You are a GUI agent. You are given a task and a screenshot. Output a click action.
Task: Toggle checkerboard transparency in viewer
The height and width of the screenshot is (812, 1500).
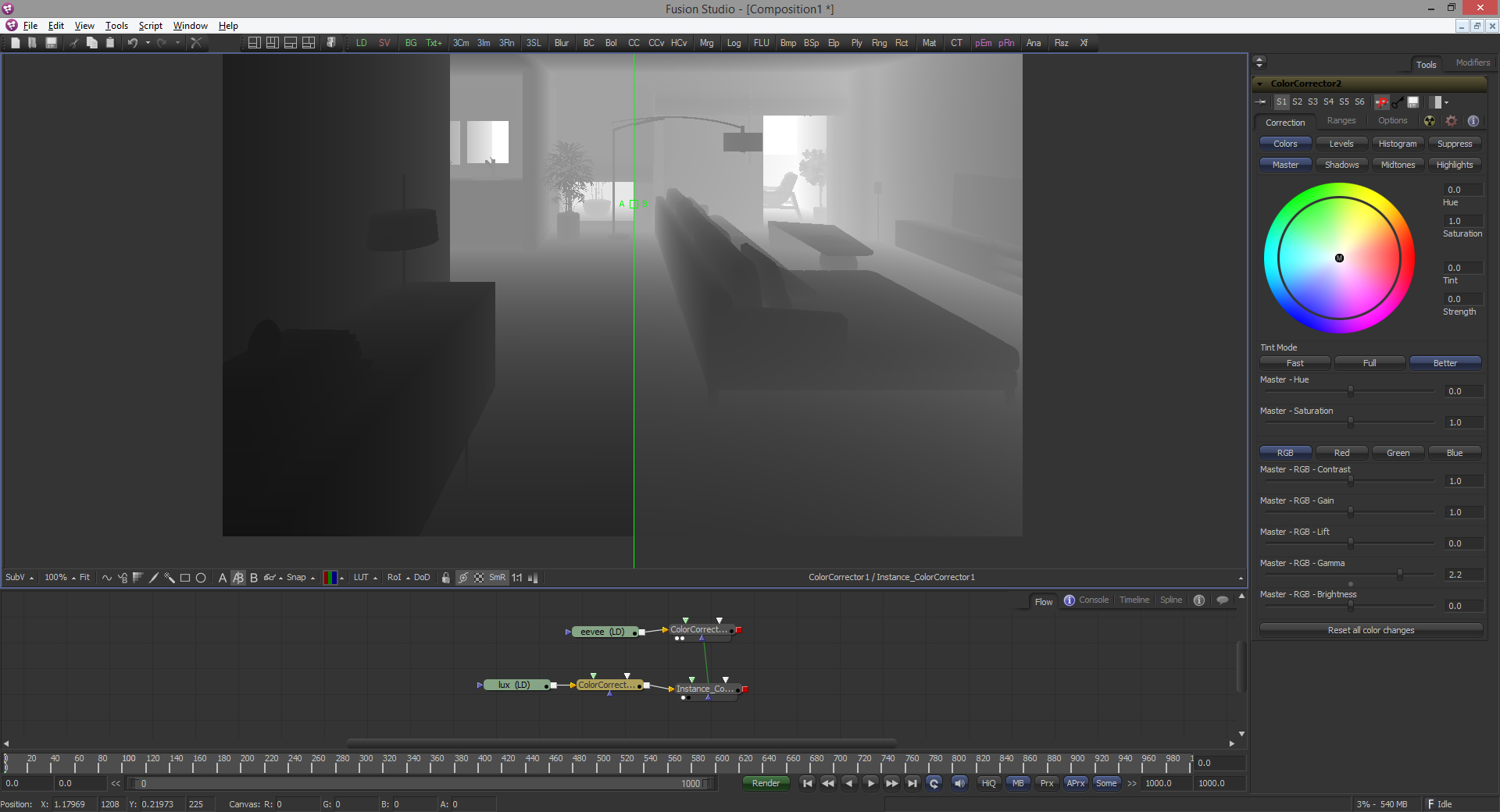(479, 578)
